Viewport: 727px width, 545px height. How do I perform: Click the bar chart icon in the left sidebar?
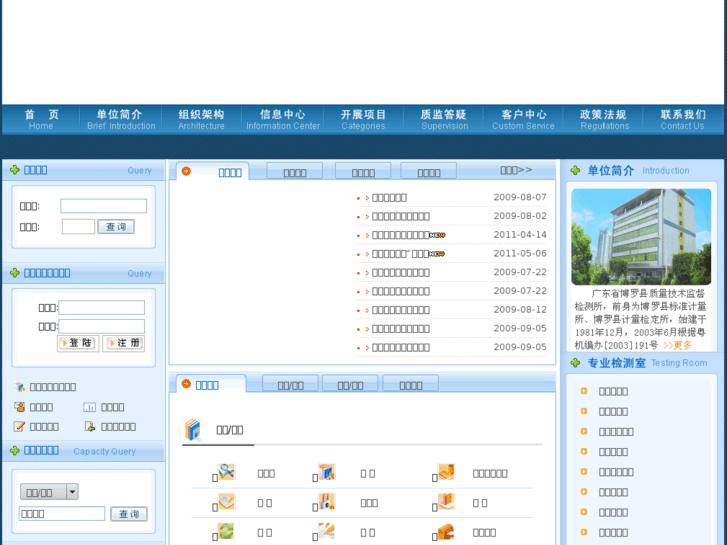89,407
